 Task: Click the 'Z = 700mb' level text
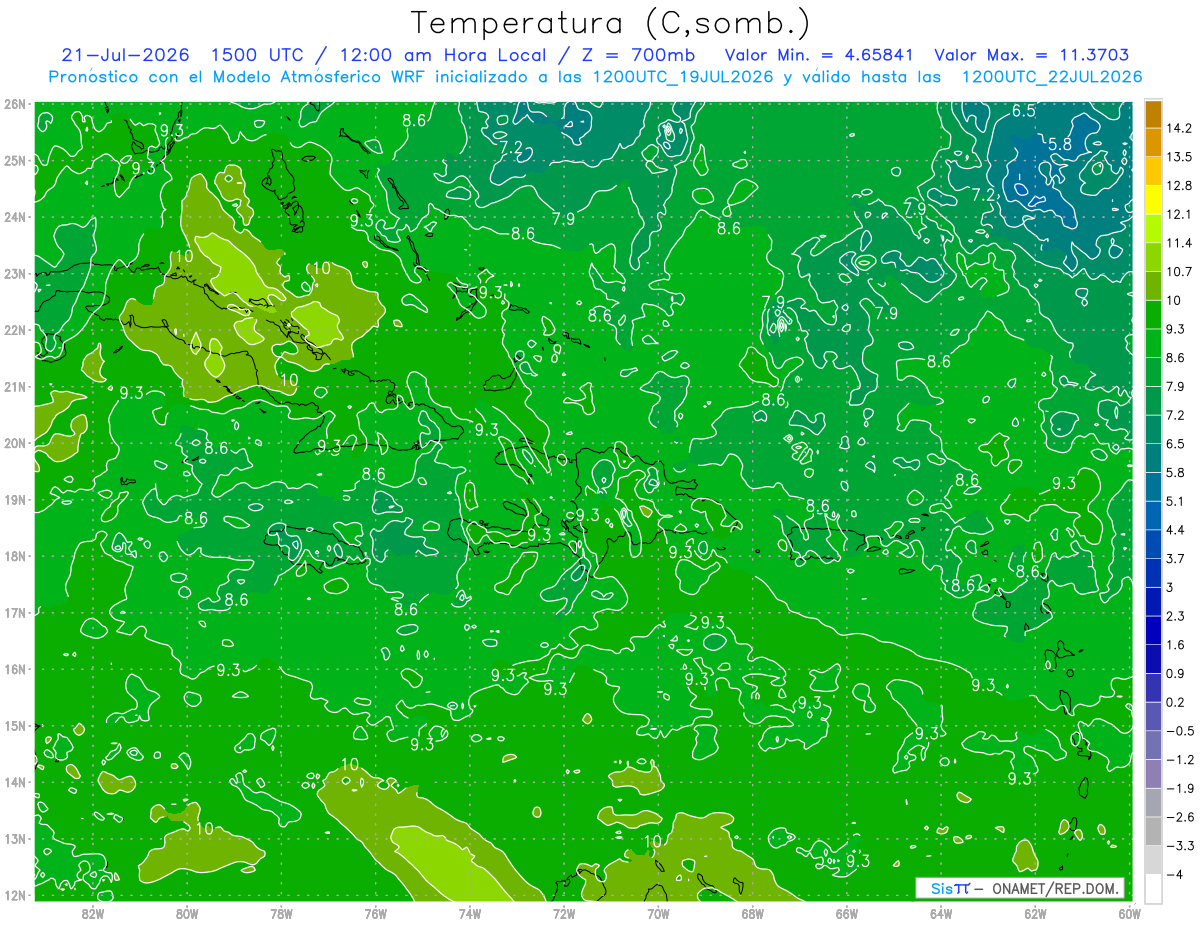coord(638,56)
